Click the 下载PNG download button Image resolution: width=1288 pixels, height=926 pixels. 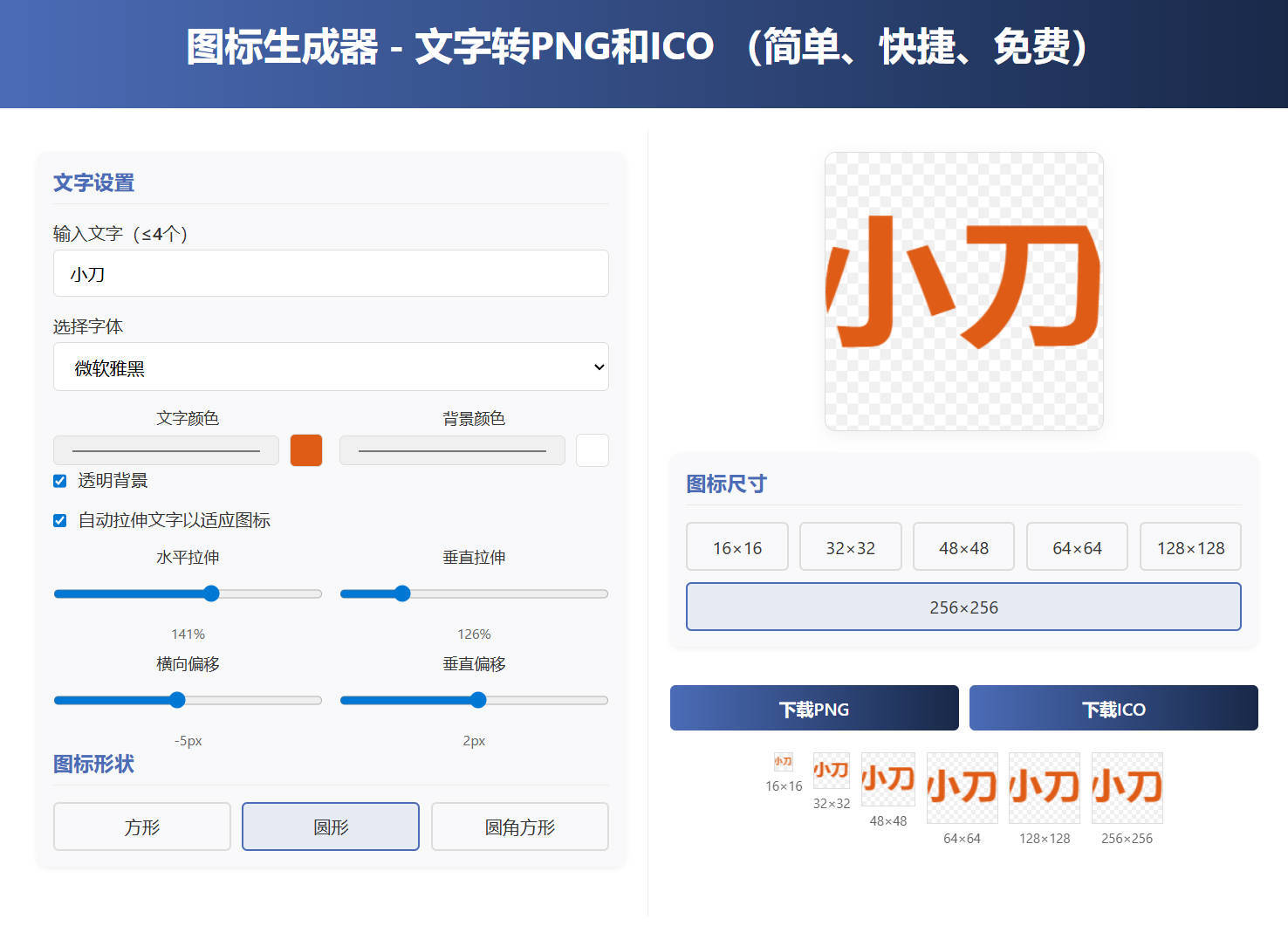pos(813,708)
